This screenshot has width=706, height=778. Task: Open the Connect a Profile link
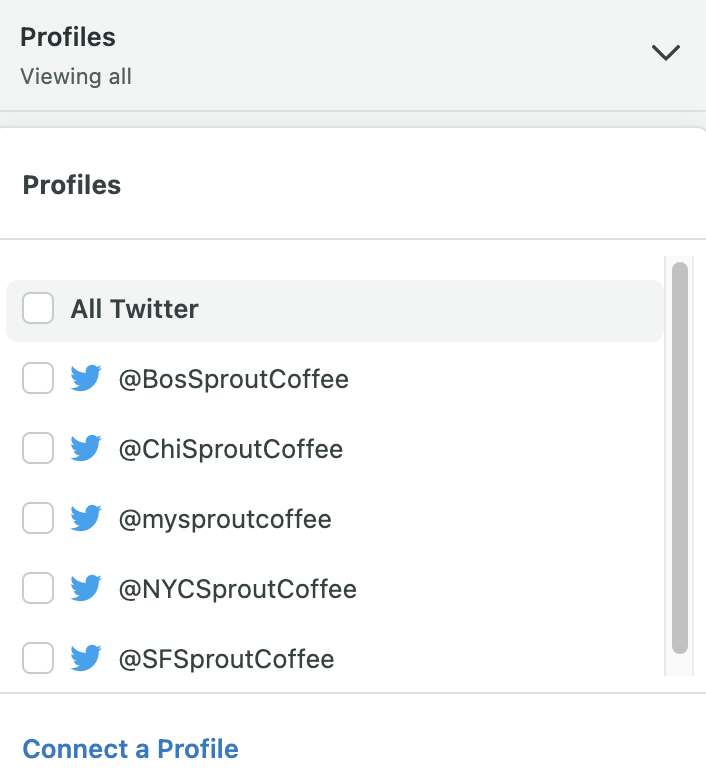click(130, 749)
